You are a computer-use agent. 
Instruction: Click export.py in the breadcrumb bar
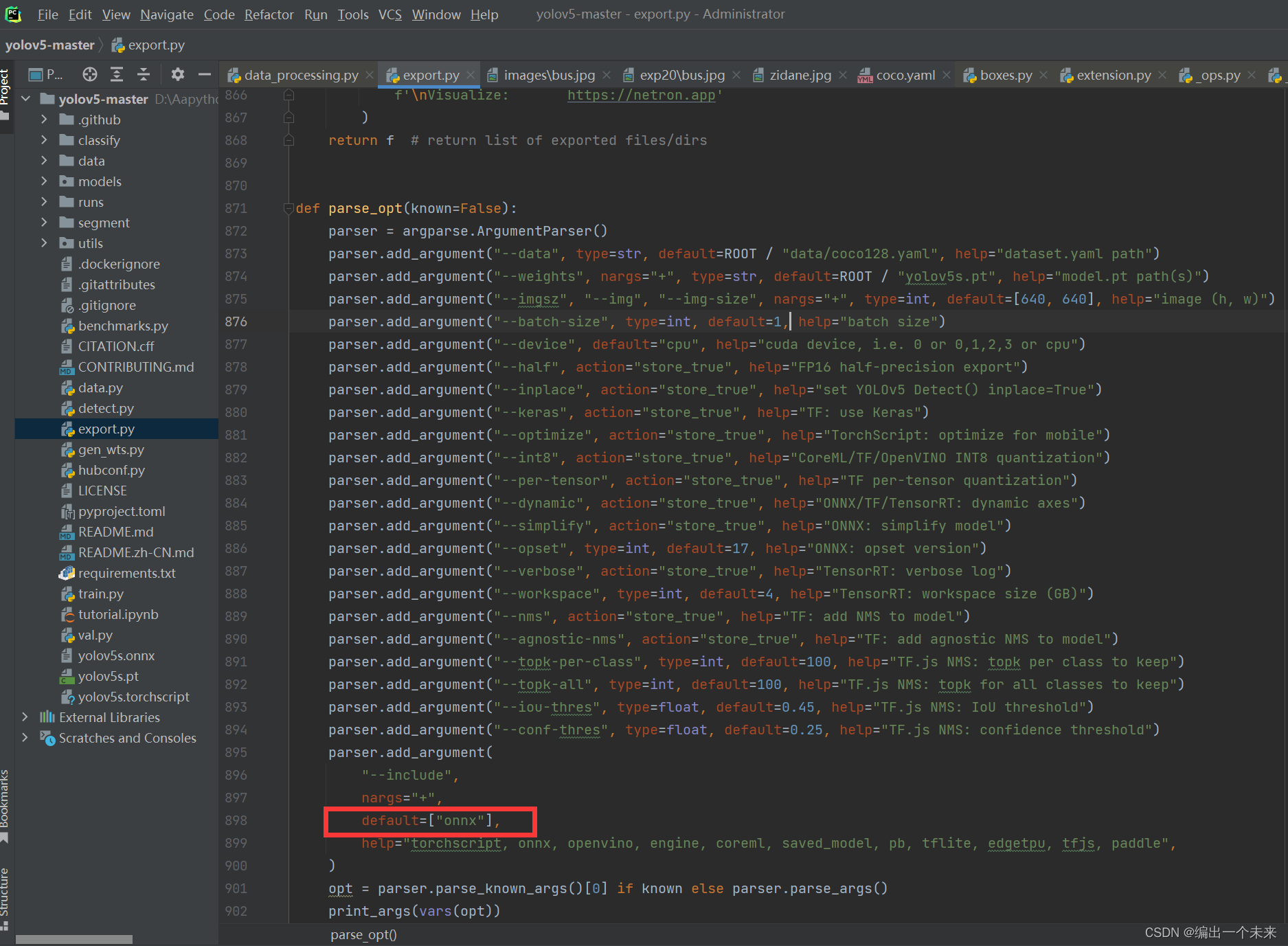157,45
